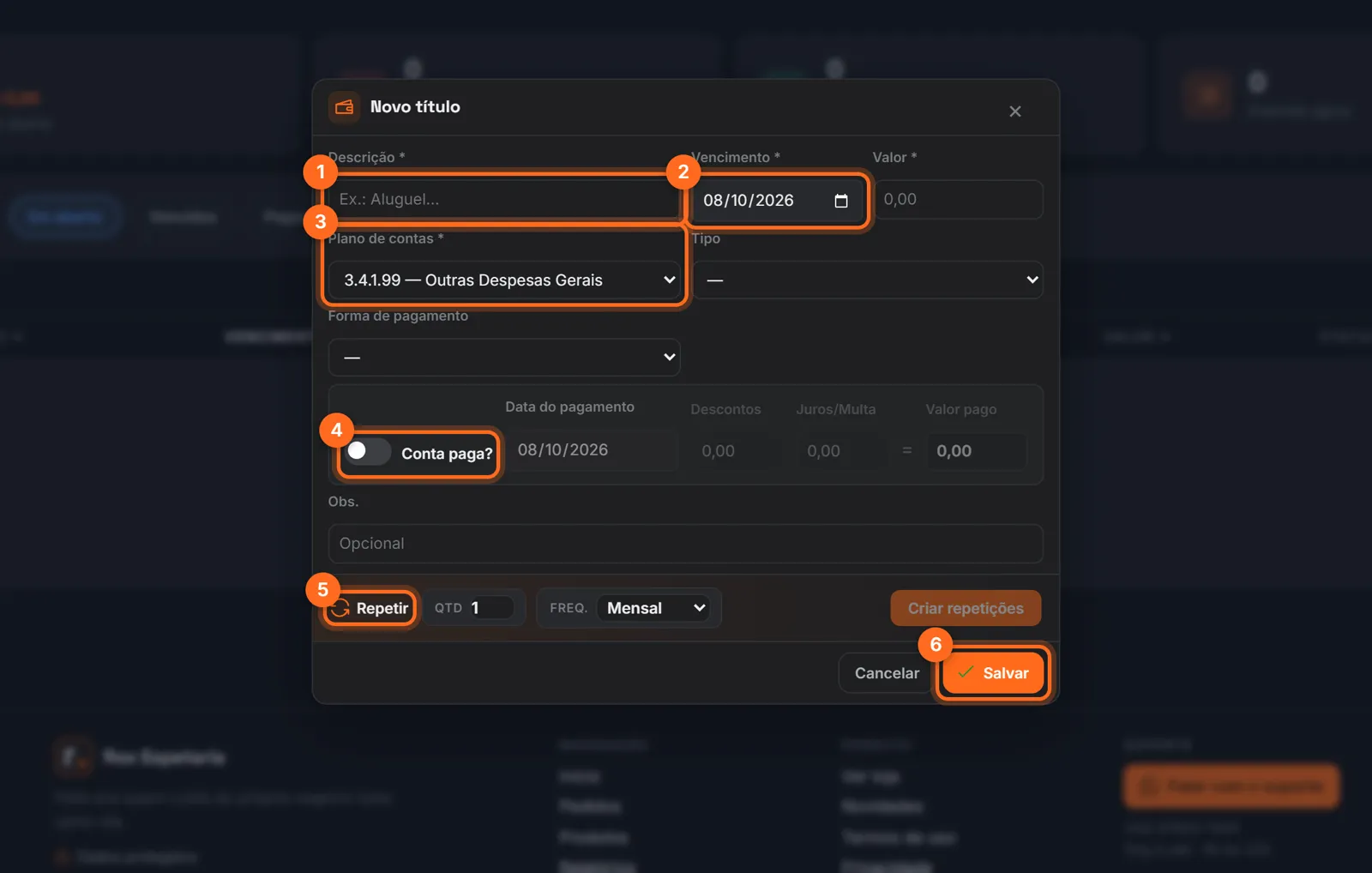Click the wallet icon beside Novo título
Screen dimensions: 1372x873
coord(344,107)
